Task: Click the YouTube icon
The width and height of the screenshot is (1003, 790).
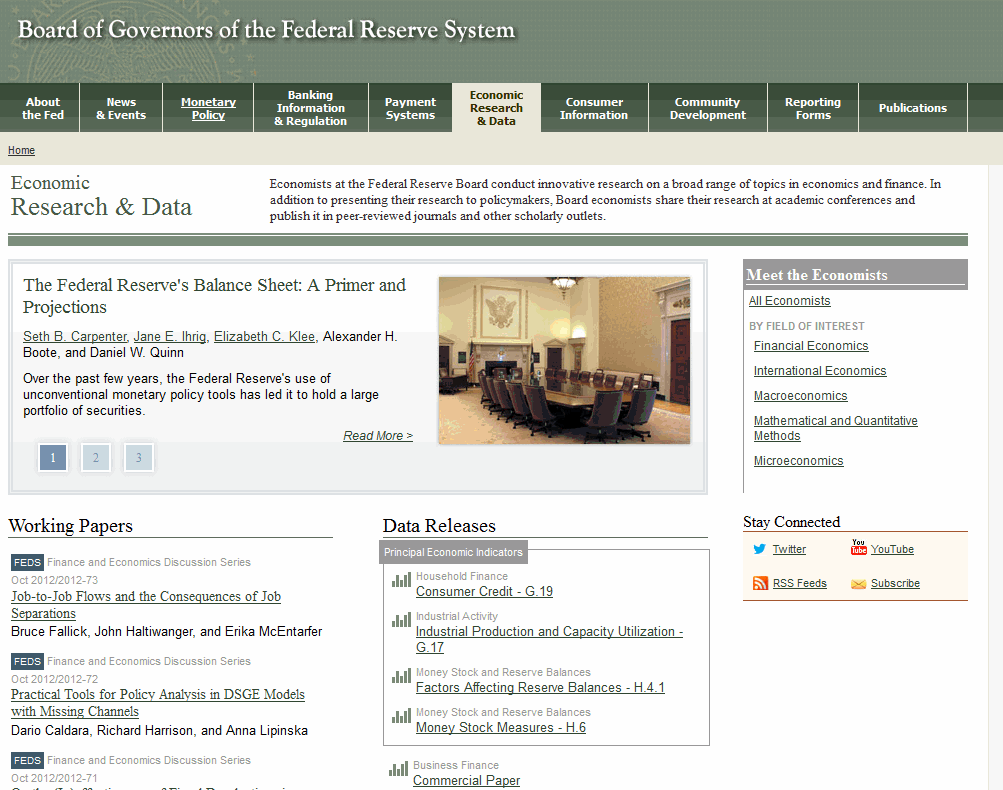Action: 858,548
